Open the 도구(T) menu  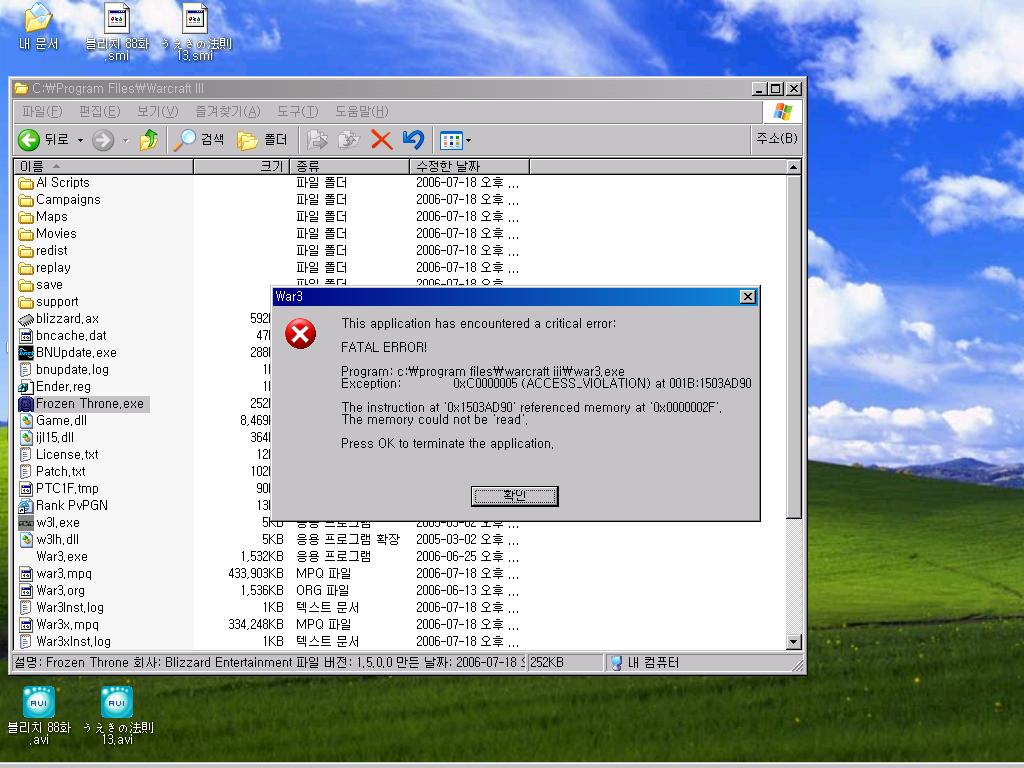point(297,112)
